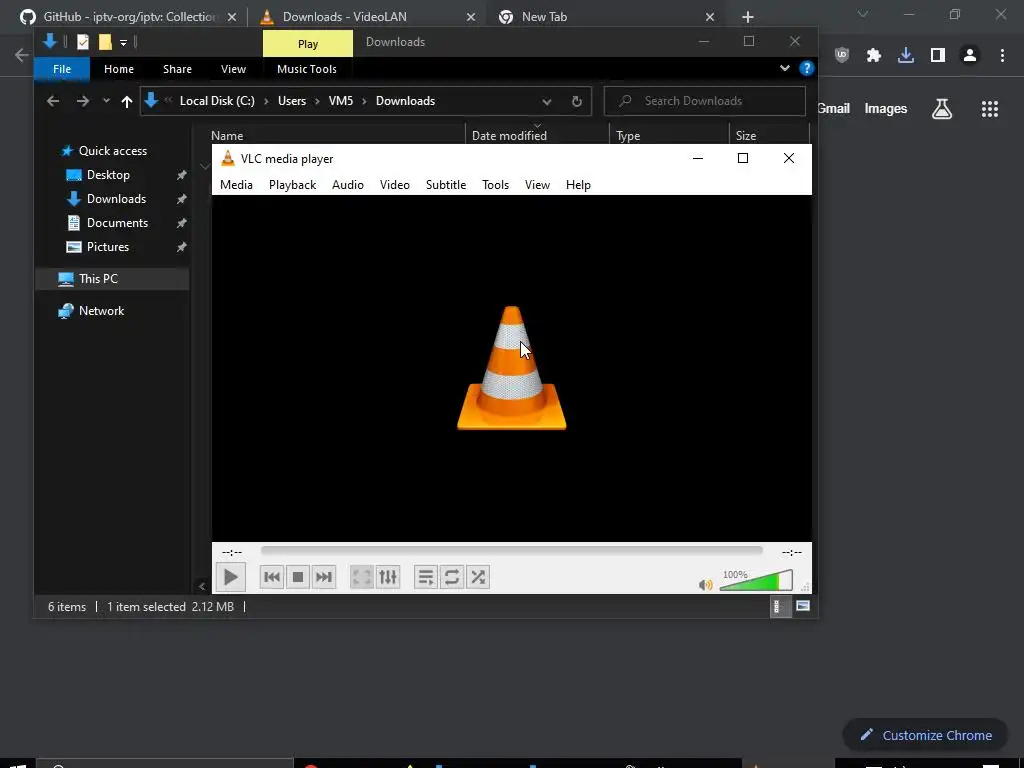Image resolution: width=1024 pixels, height=768 pixels.
Task: Open the File tab in Explorer
Action: (61, 69)
